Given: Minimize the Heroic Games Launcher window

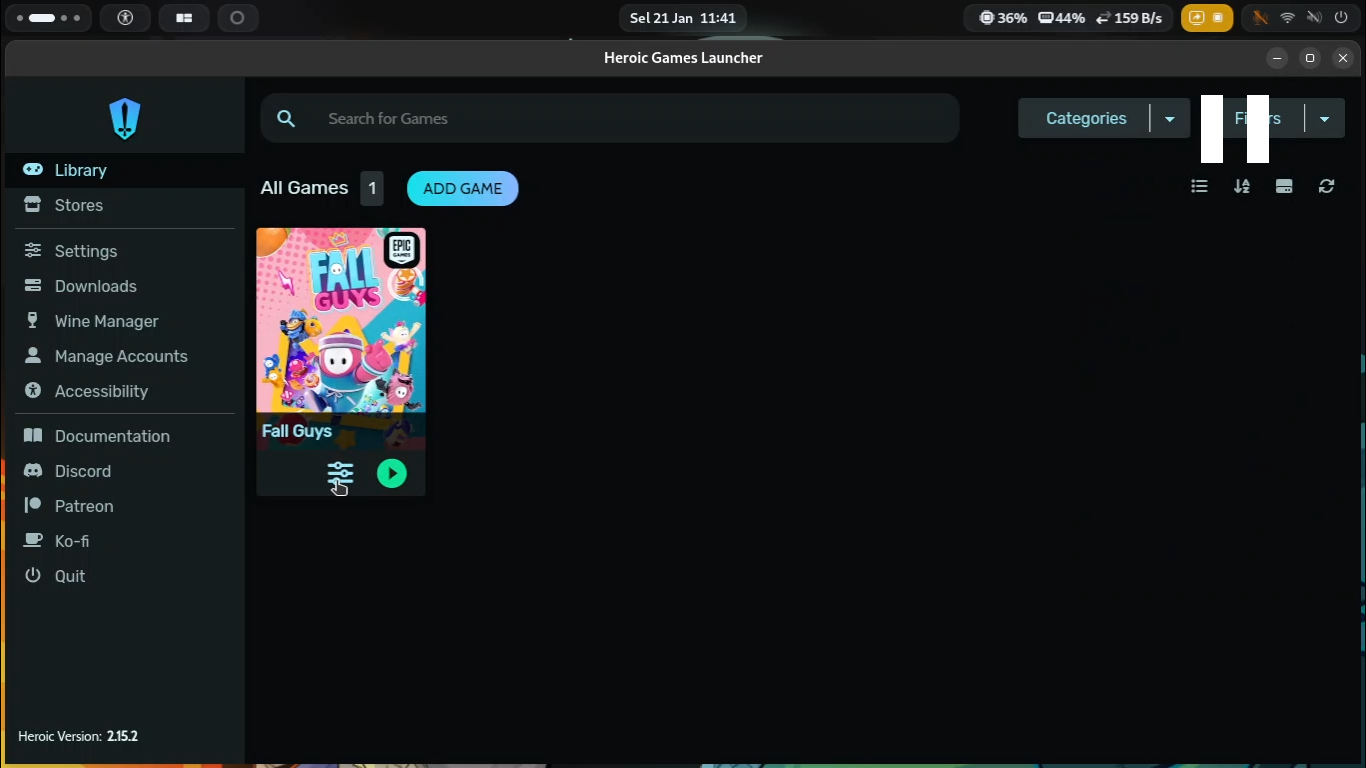Looking at the screenshot, I should point(1277,58).
